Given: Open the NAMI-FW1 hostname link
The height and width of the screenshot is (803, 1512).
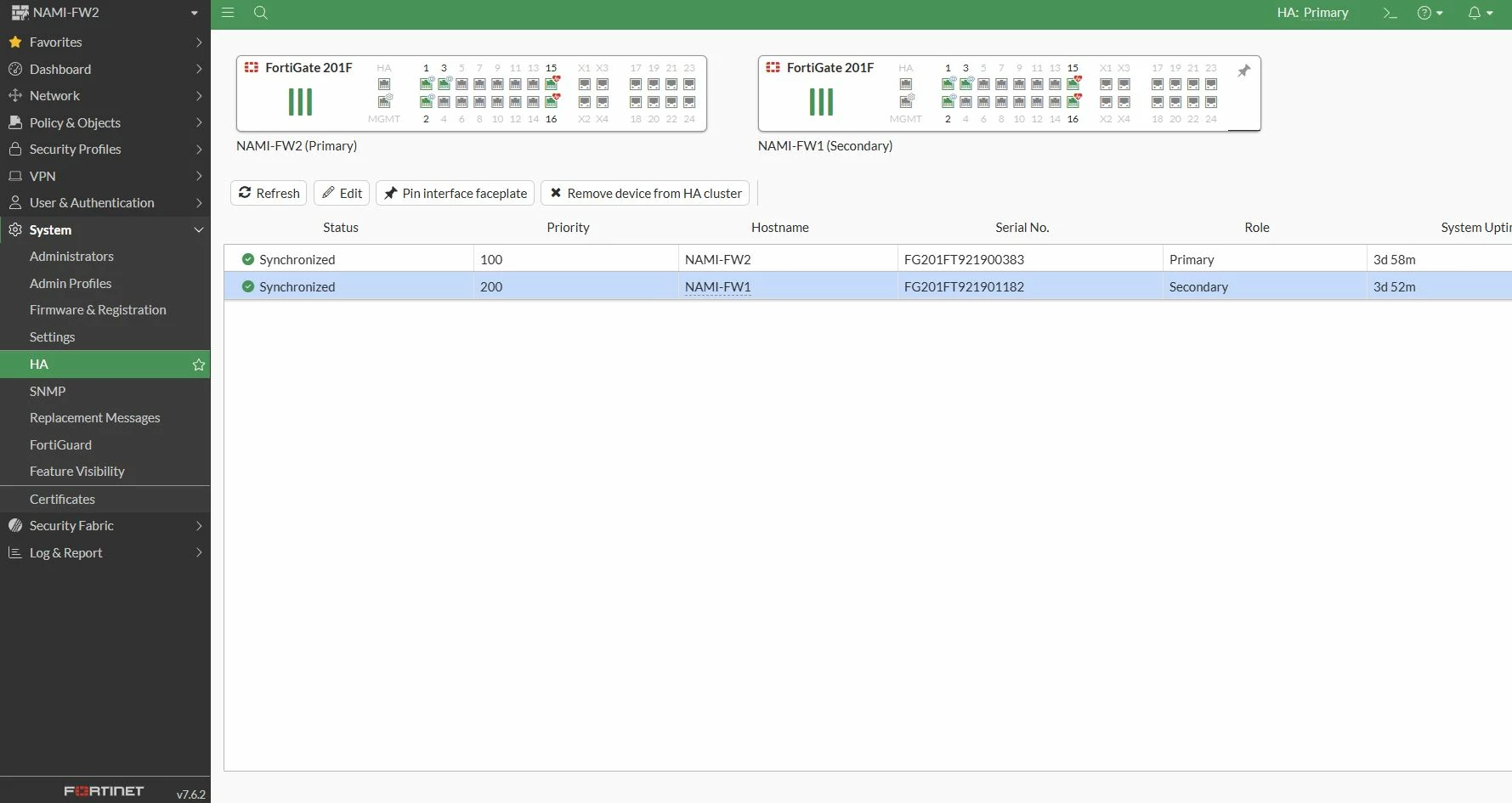Looking at the screenshot, I should point(718,287).
